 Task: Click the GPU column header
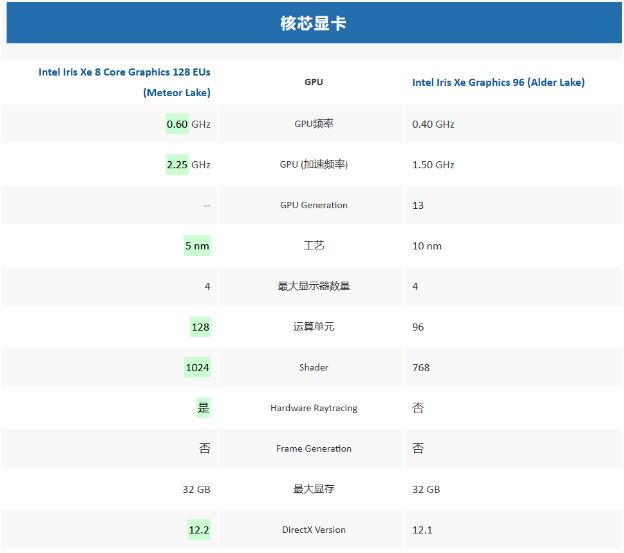(314, 82)
